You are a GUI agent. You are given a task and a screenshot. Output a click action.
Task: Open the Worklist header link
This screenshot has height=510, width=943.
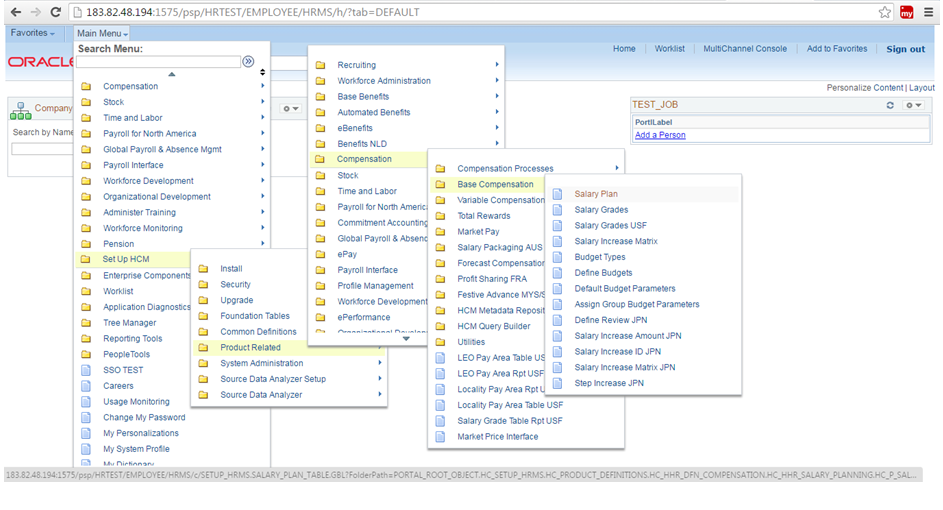(669, 49)
